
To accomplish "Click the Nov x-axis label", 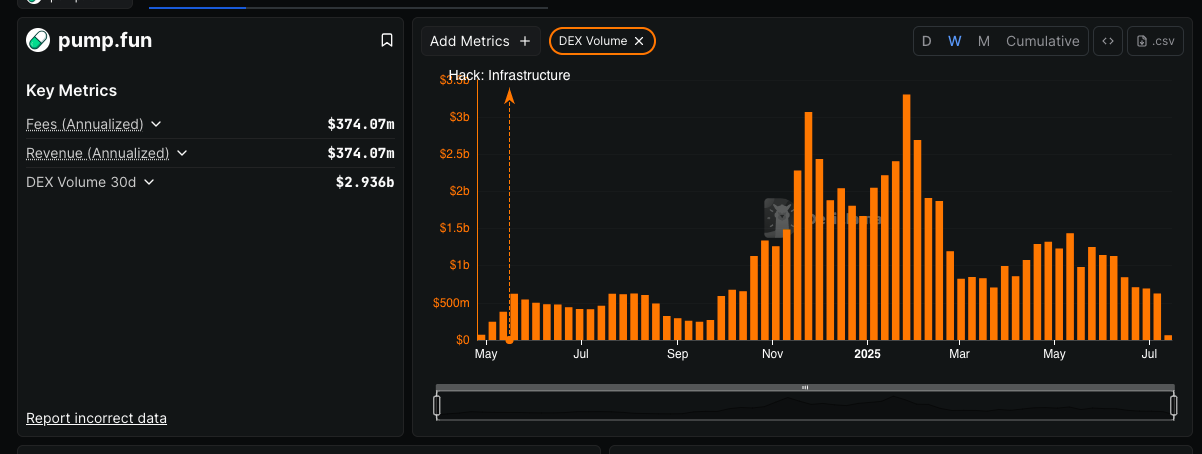I will pos(772,354).
